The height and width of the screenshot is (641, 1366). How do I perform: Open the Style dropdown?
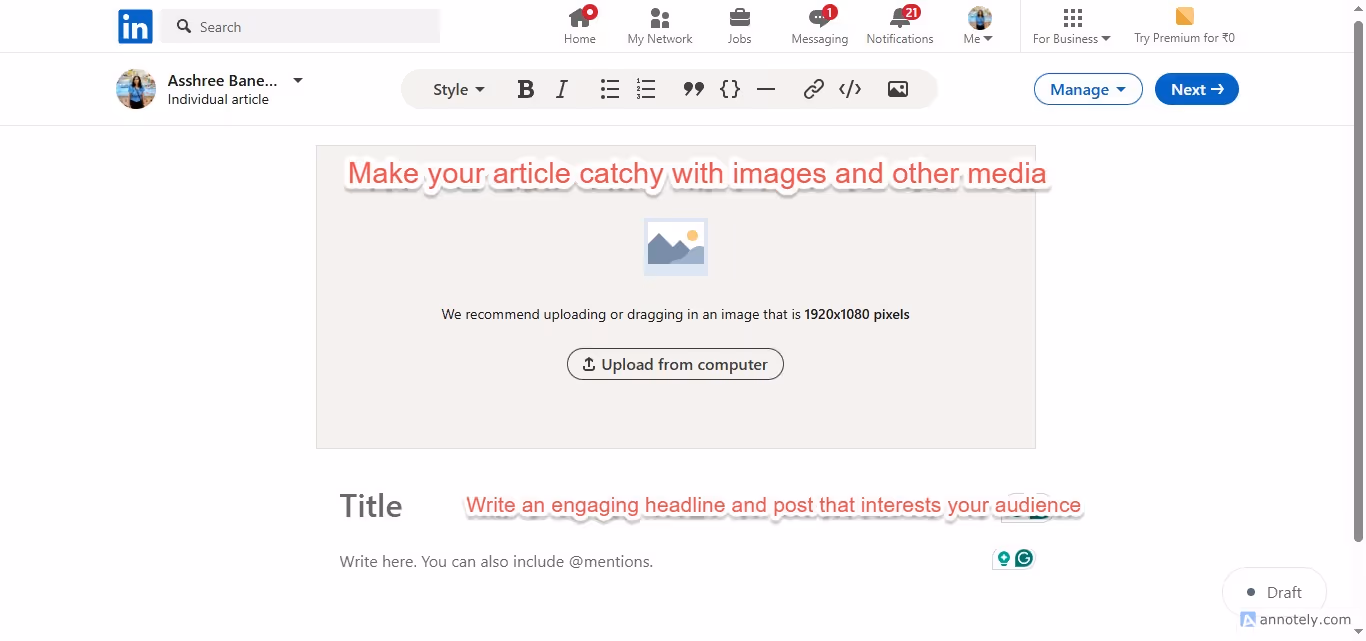(x=457, y=89)
